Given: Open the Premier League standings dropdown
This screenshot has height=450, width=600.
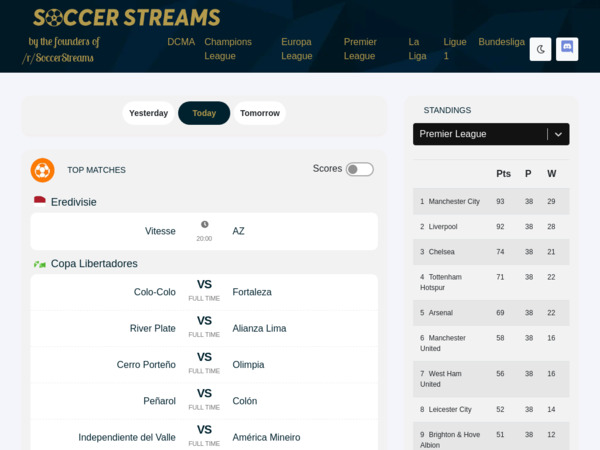Looking at the screenshot, I should point(491,134).
